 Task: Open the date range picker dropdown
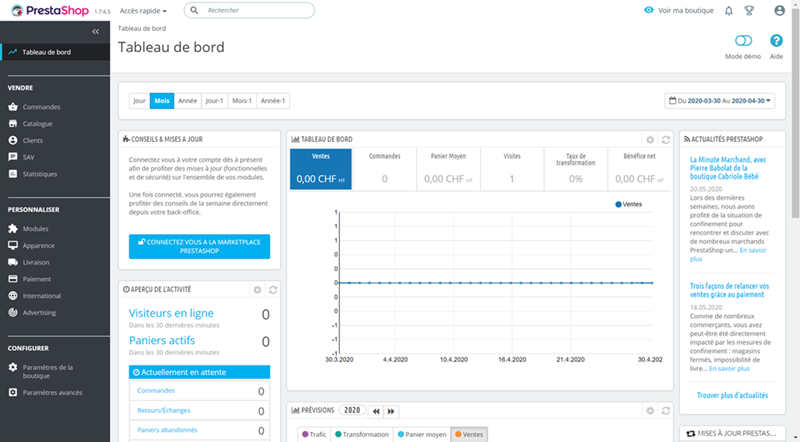(719, 101)
